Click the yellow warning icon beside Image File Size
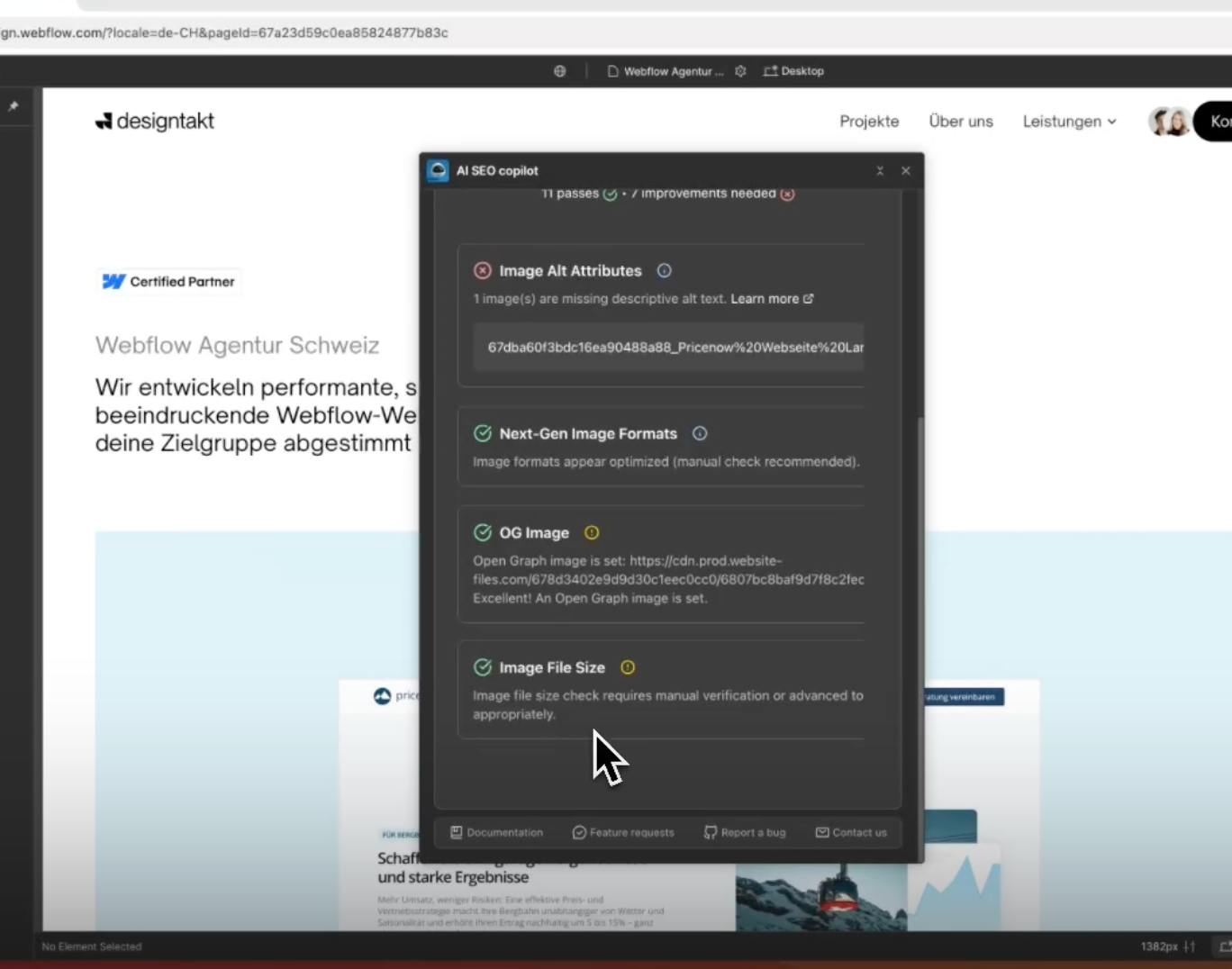The height and width of the screenshot is (969, 1232). [x=628, y=667]
